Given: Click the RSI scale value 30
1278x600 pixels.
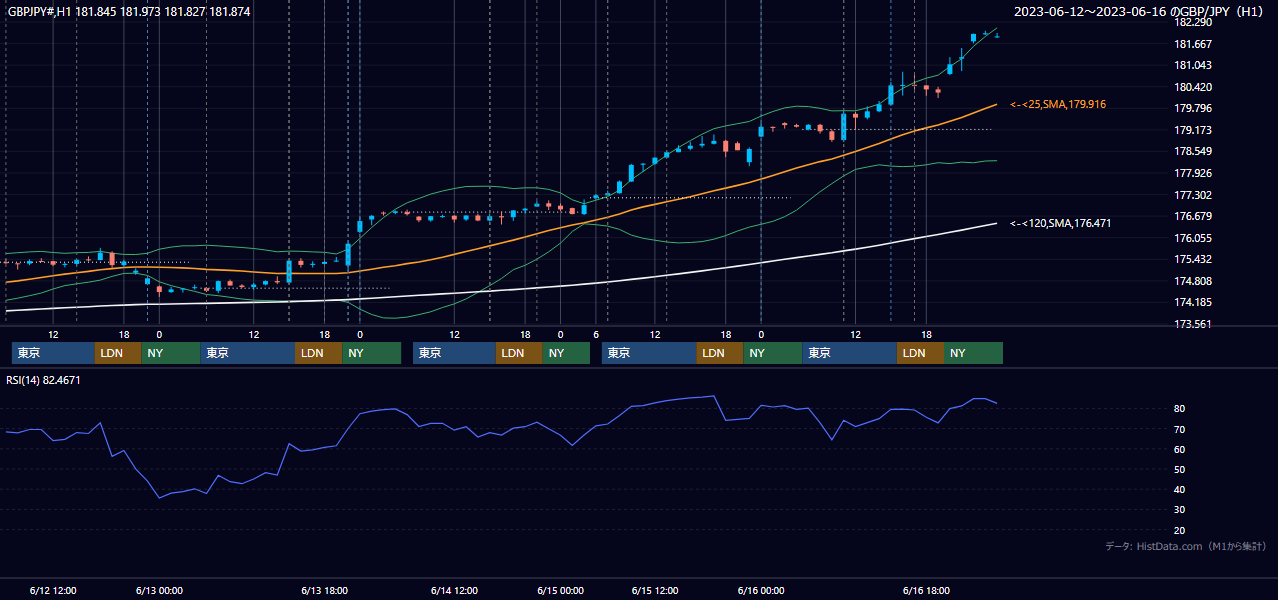Looking at the screenshot, I should (1180, 510).
